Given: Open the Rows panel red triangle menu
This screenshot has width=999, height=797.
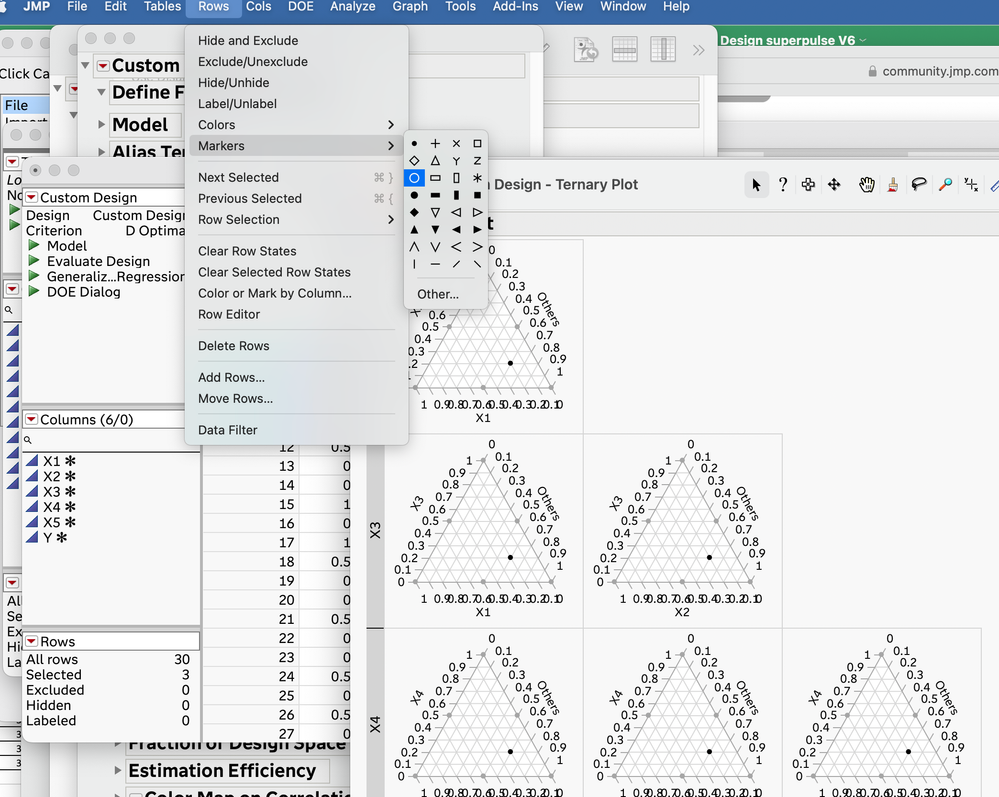Looking at the screenshot, I should [x=31, y=641].
